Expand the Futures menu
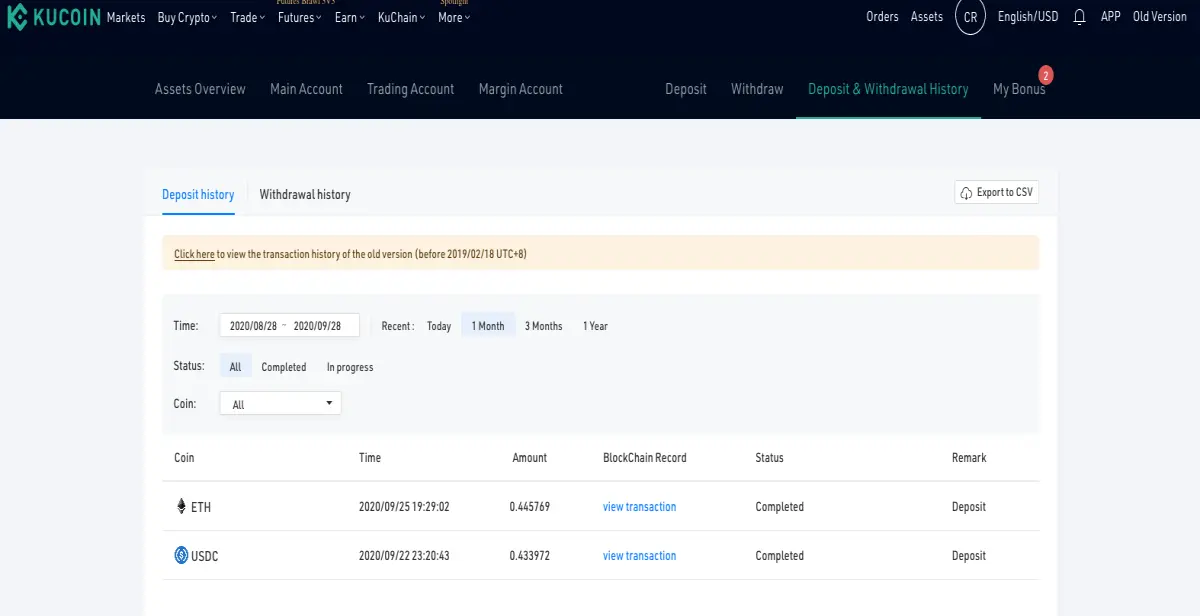 click(x=299, y=17)
